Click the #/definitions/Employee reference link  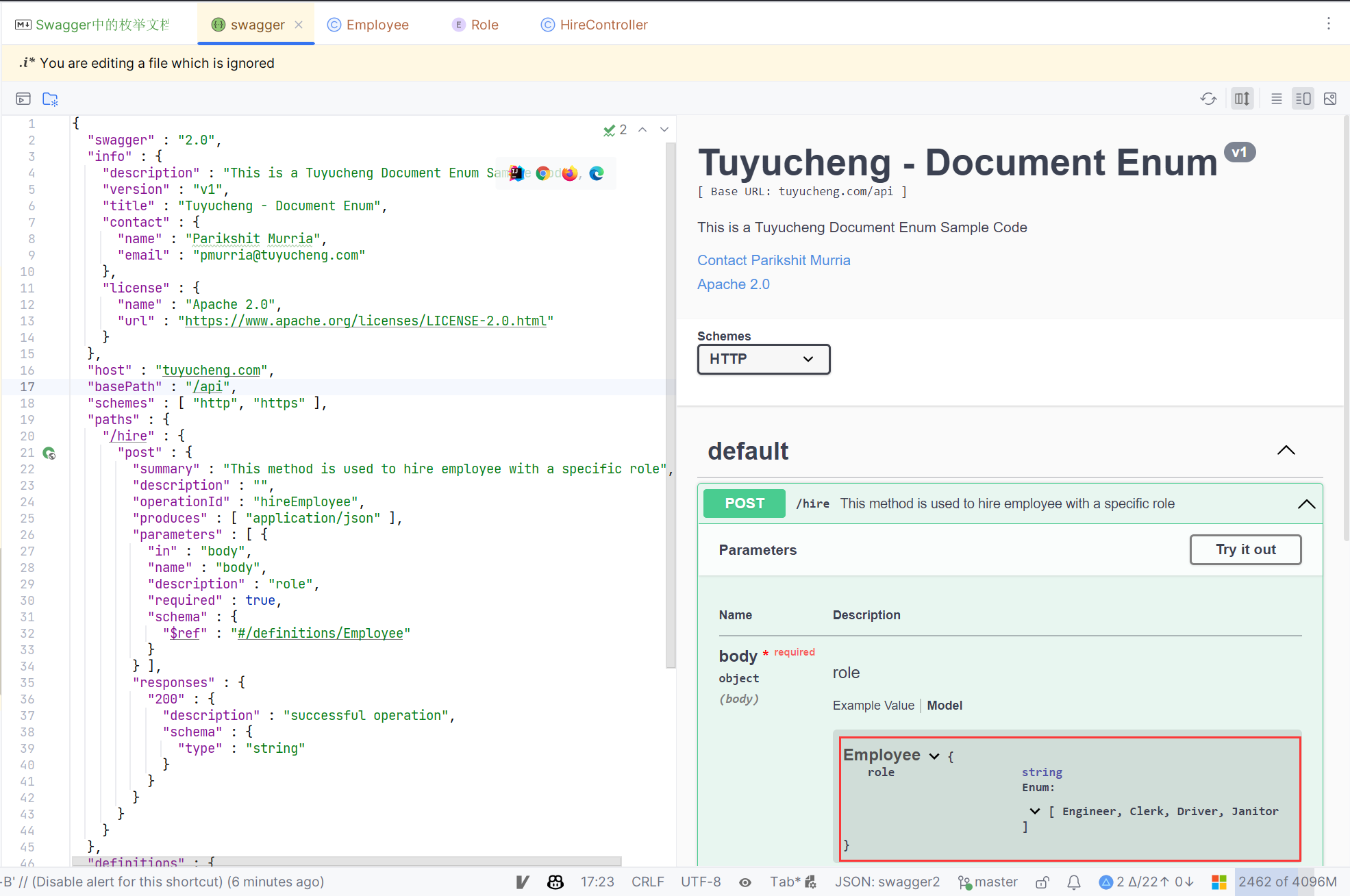(321, 633)
